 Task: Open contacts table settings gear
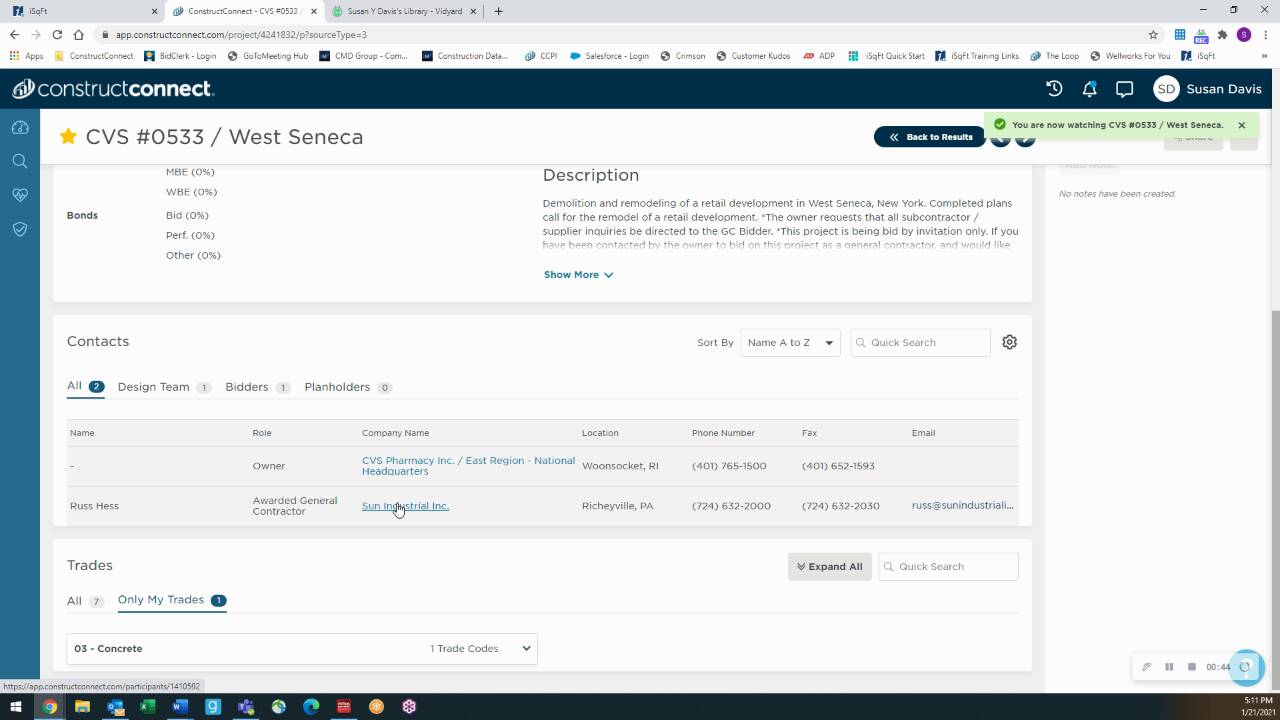pos(1009,342)
